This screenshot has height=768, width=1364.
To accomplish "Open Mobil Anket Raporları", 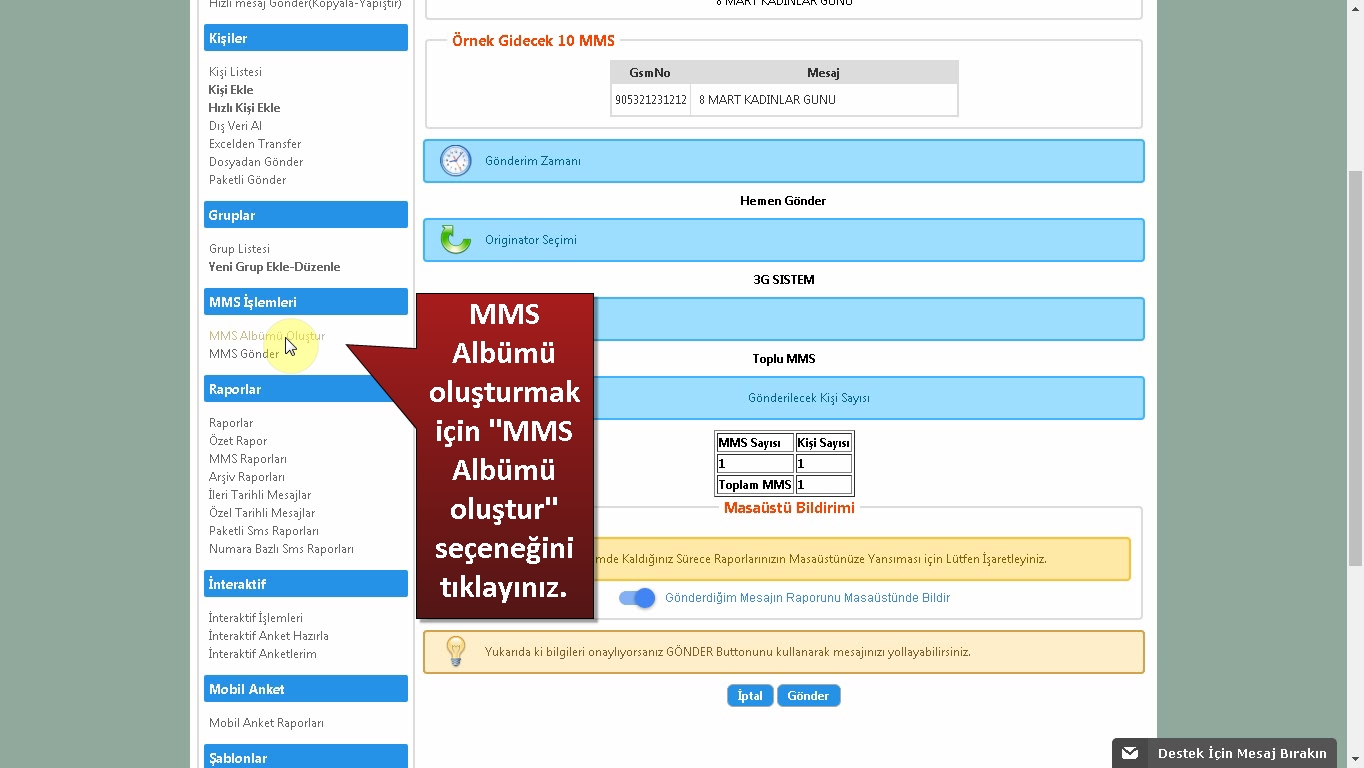I will pos(266,723).
